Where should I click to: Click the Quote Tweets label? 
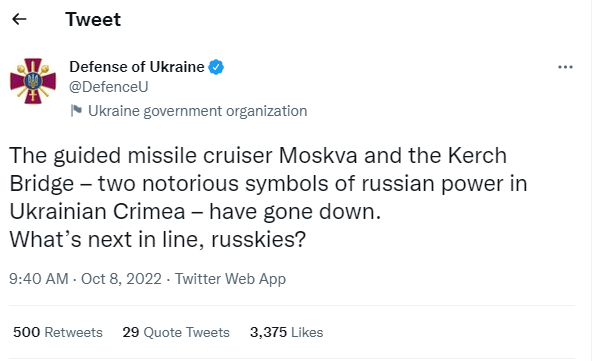click(187, 333)
